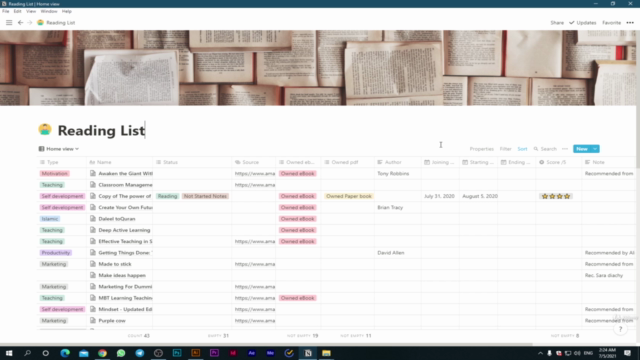Click the Reading List page title
The image size is (640, 360).
click(x=101, y=131)
